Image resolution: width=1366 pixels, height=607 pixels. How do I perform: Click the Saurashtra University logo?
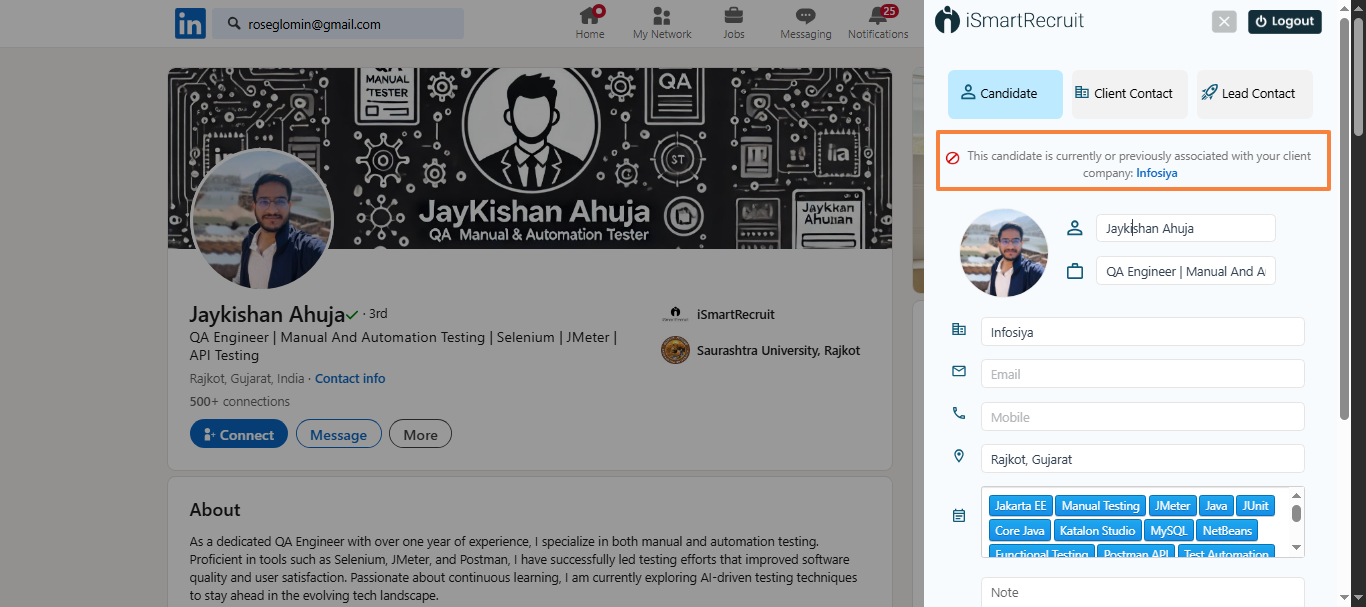tap(675, 350)
